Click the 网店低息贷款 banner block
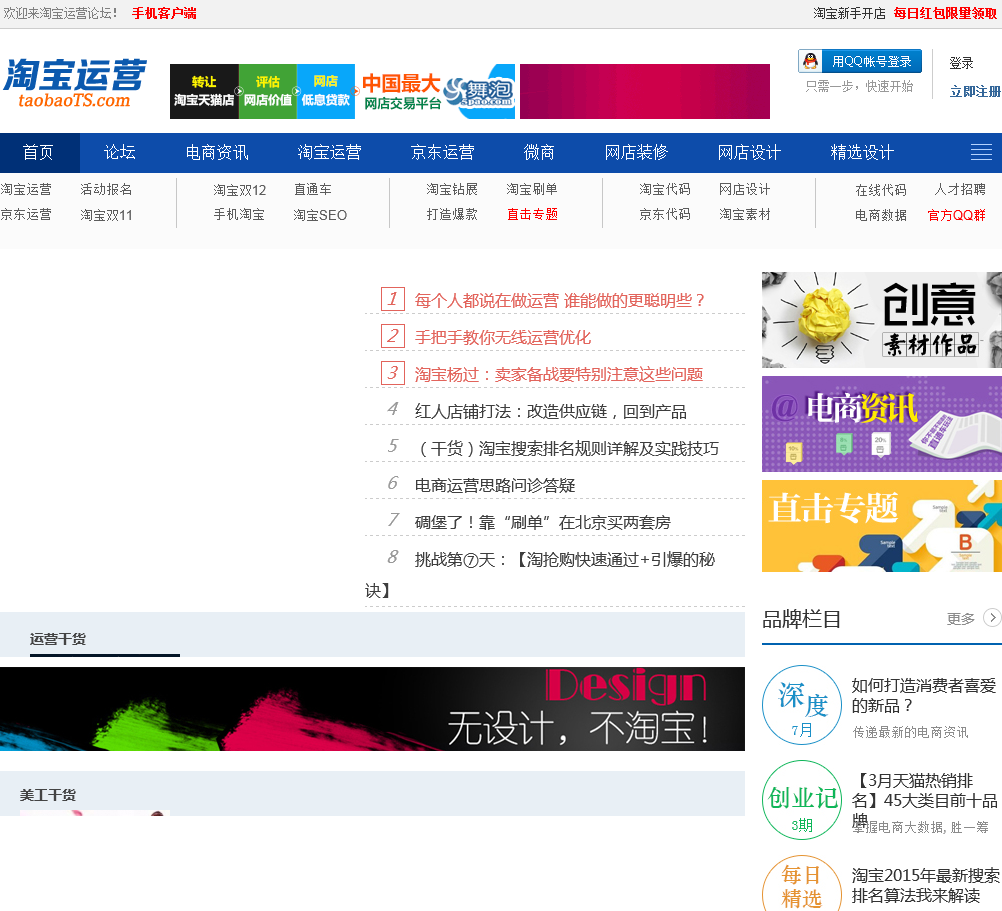 coord(325,91)
